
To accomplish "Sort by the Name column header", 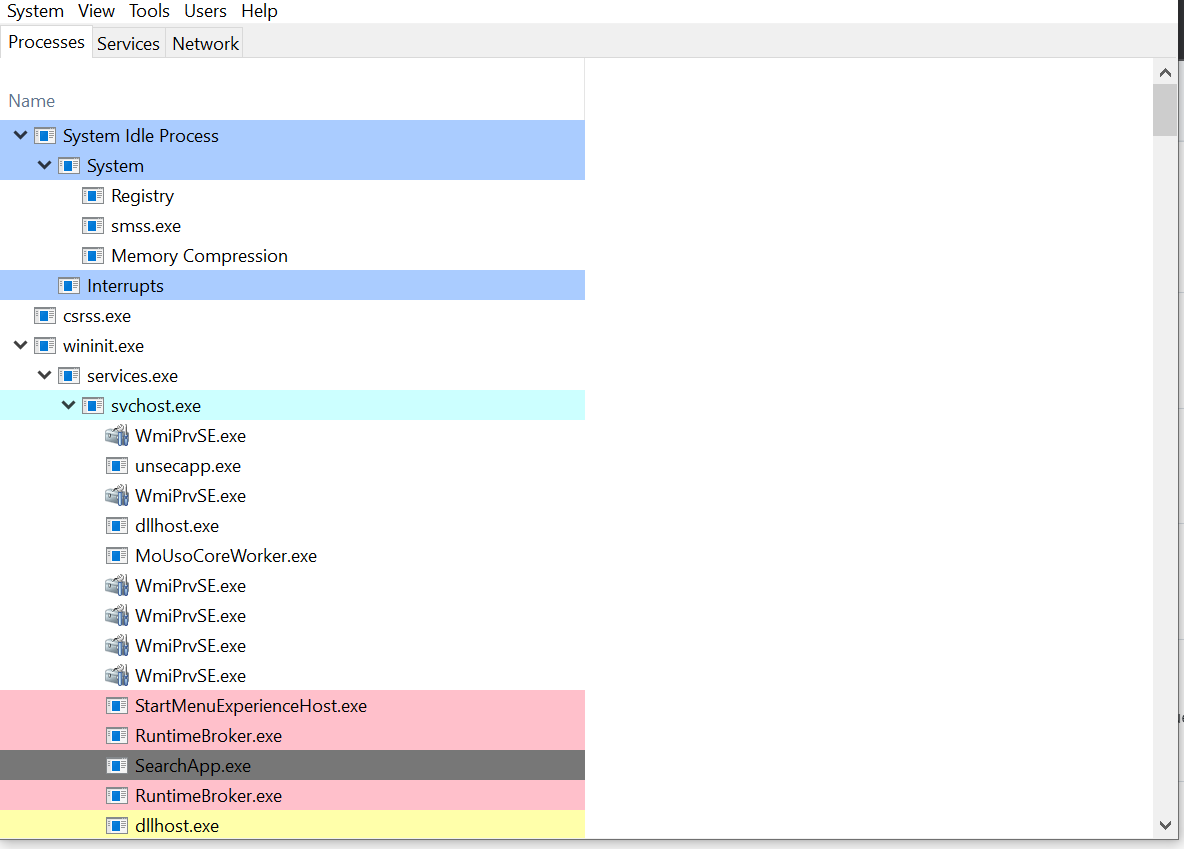I will [31, 100].
